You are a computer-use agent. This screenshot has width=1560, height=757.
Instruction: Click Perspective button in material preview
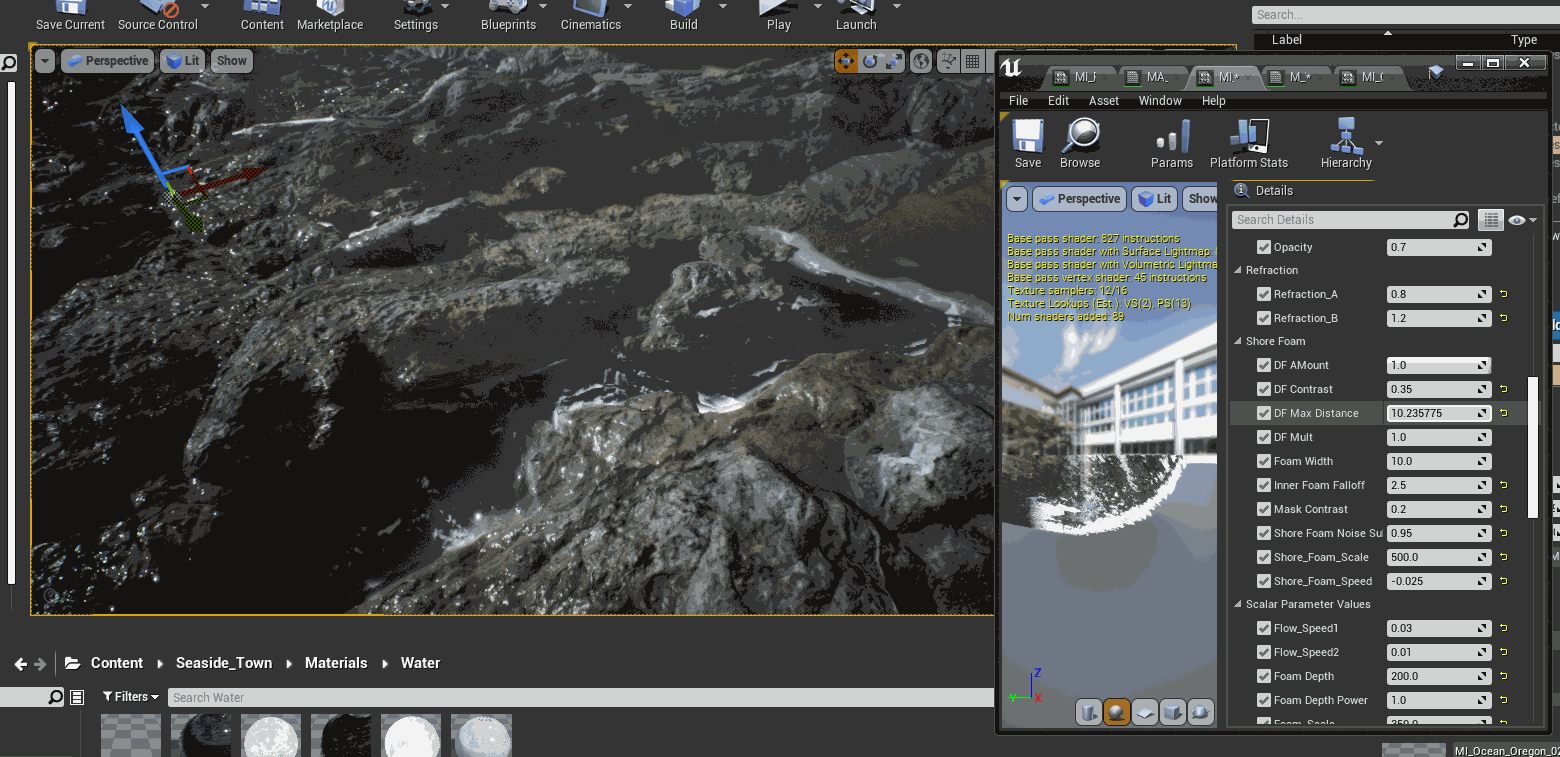click(x=1079, y=199)
